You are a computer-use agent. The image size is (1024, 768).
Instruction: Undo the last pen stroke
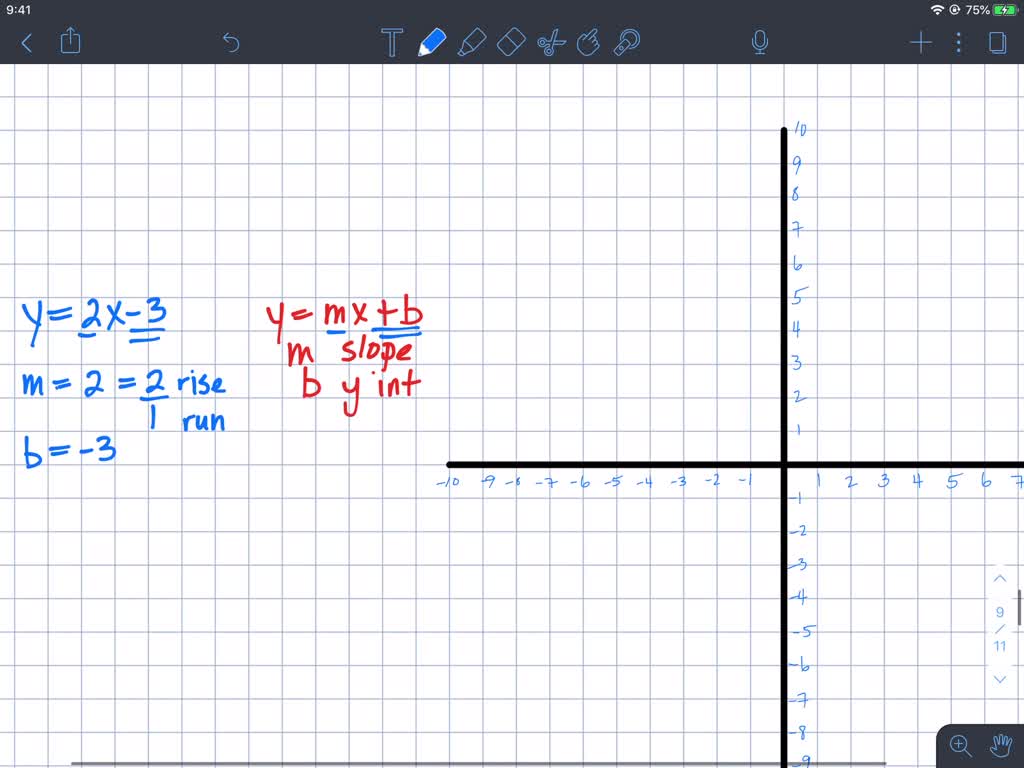[x=230, y=43]
